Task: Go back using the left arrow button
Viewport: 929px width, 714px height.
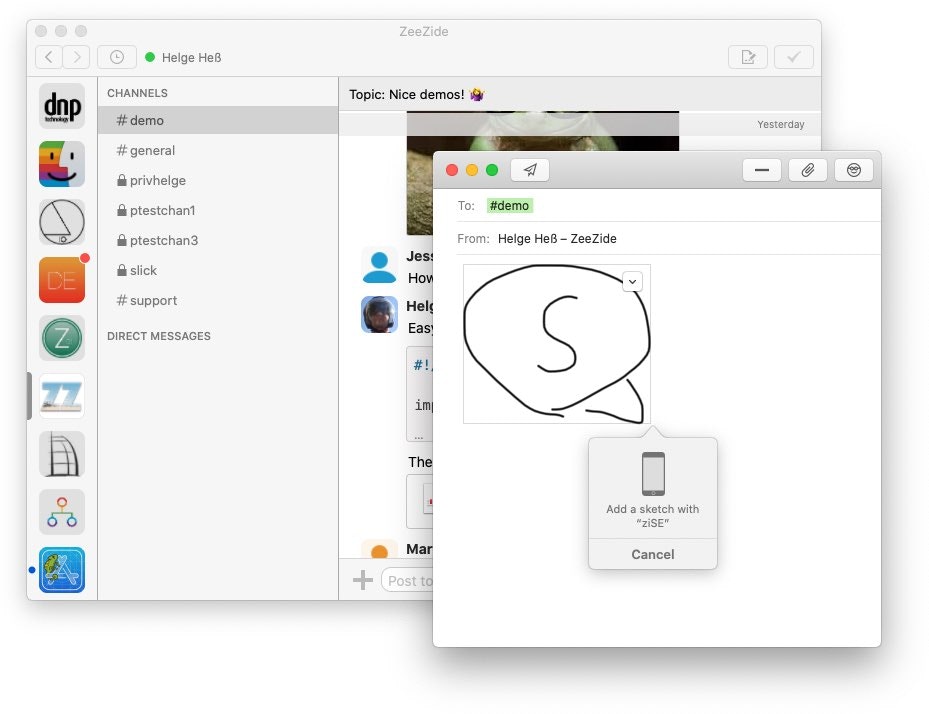Action: pos(48,57)
